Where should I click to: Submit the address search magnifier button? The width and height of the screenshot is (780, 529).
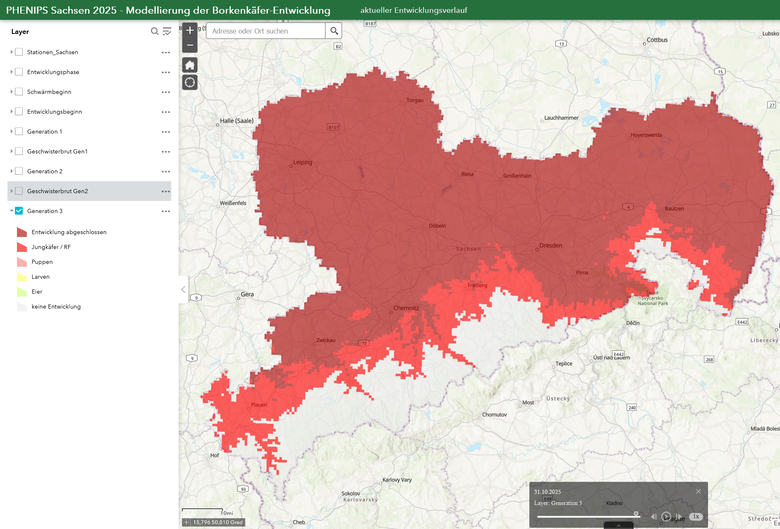(334, 31)
